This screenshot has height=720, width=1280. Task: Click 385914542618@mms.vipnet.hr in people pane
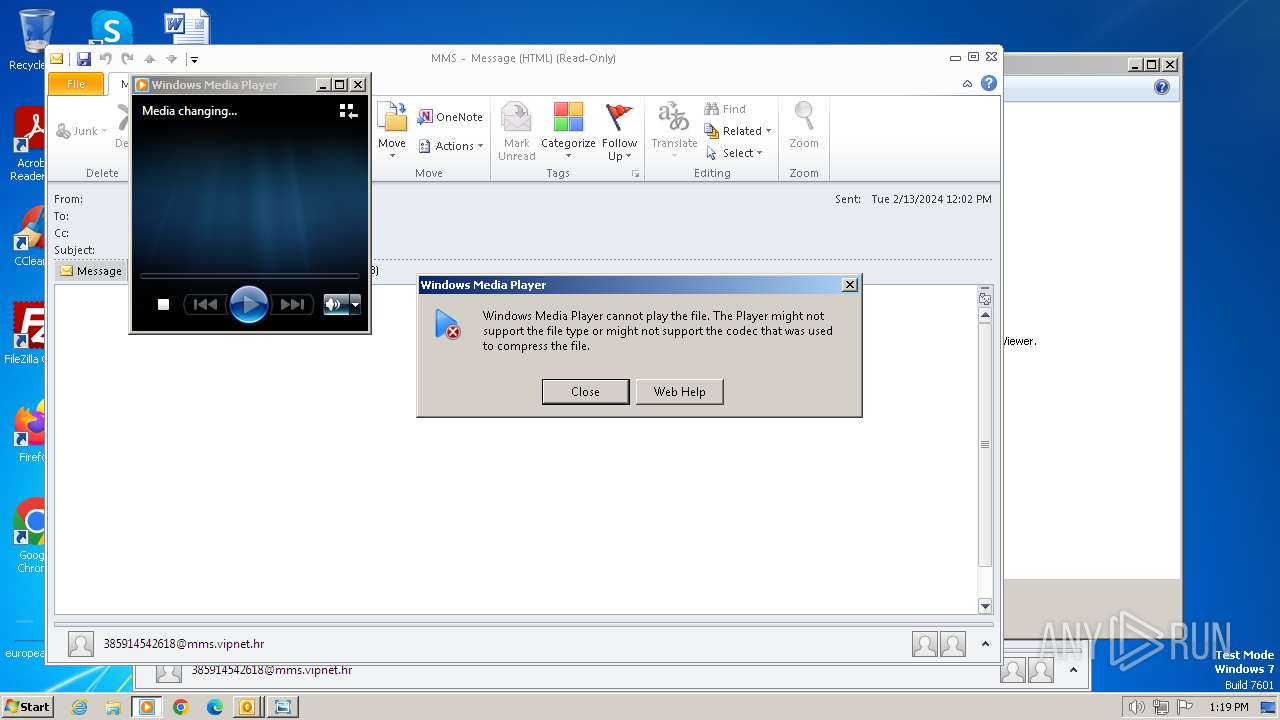(x=184, y=644)
